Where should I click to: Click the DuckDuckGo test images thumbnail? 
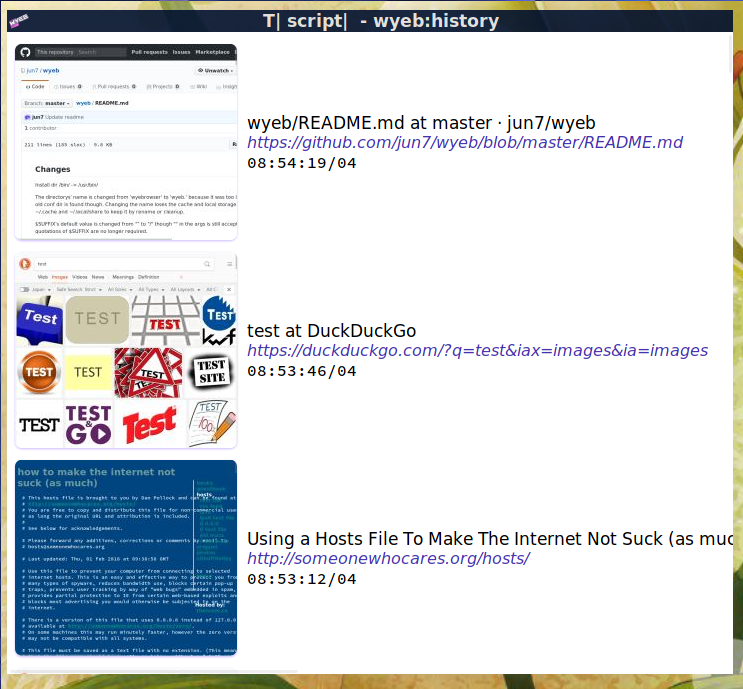click(126, 351)
